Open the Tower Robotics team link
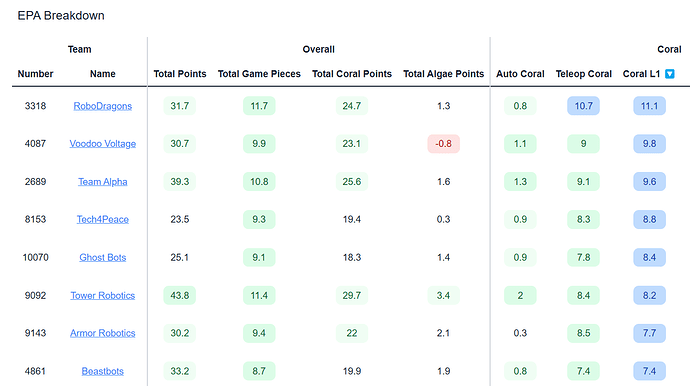690x386 pixels. click(x=103, y=295)
